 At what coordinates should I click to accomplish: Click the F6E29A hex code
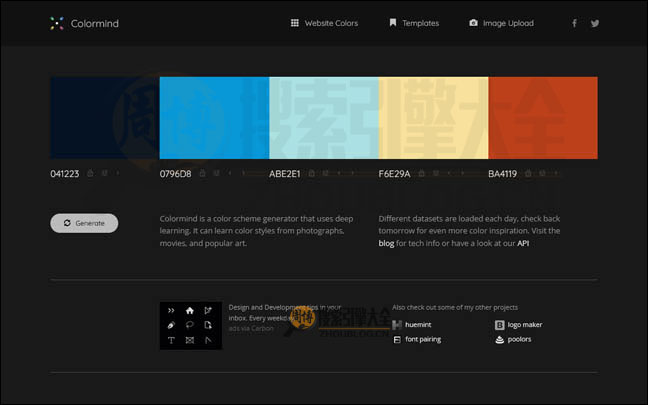click(394, 174)
